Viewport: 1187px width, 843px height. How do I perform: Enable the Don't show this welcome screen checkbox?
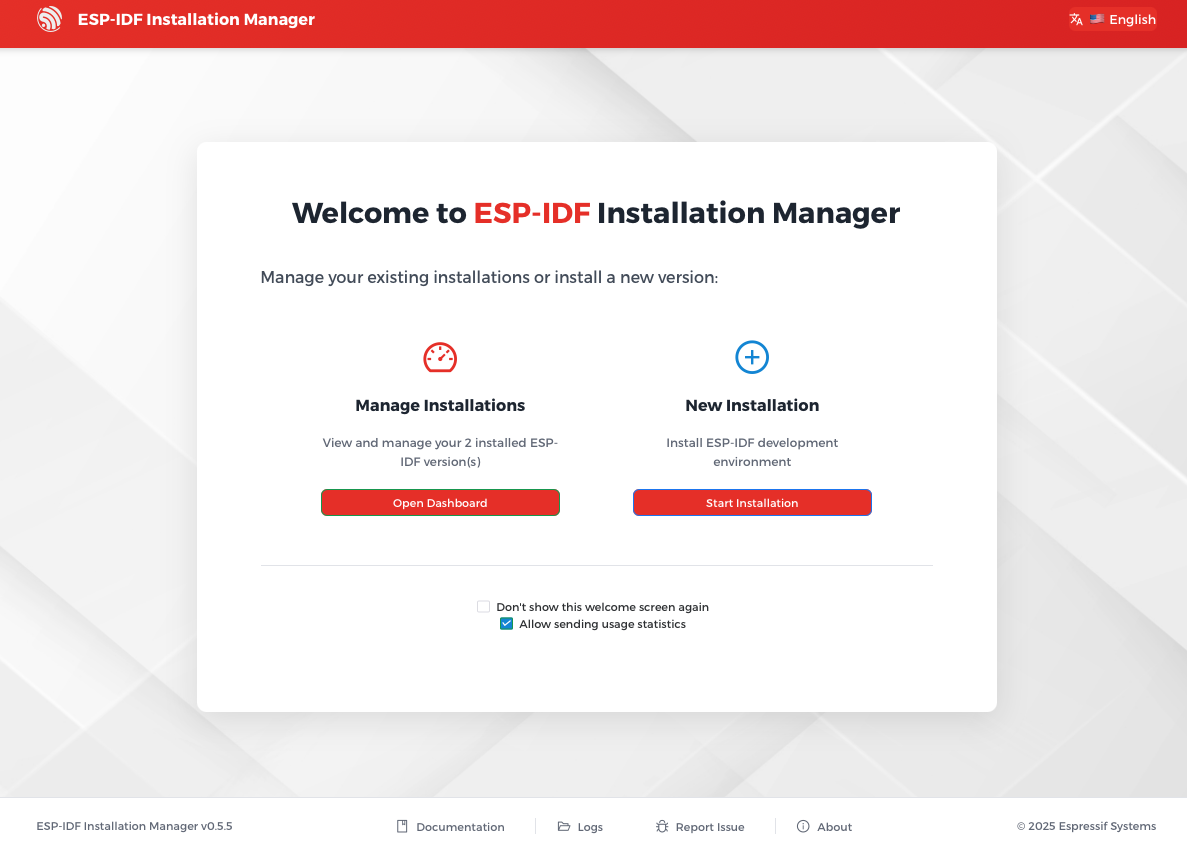483,606
